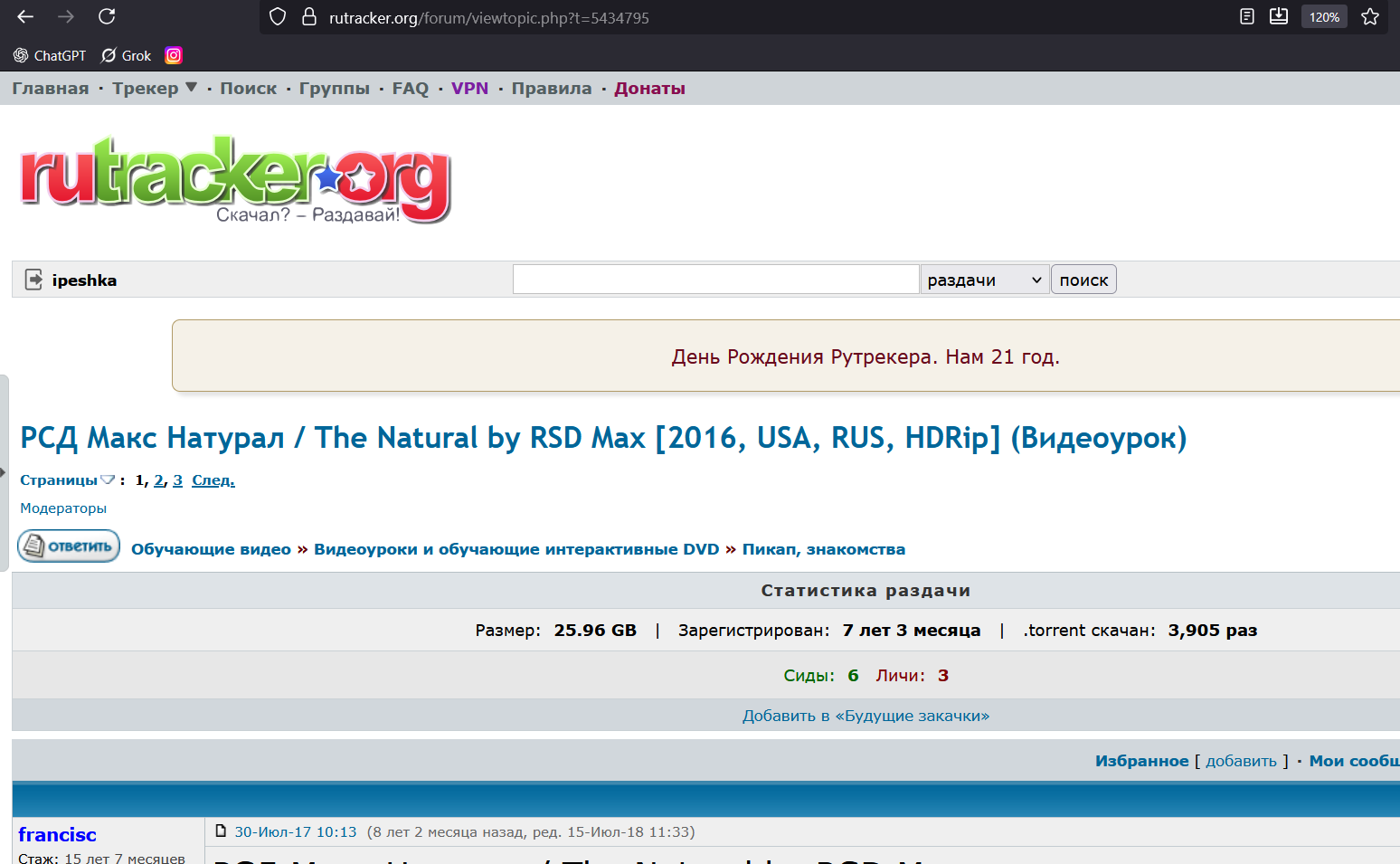The height and width of the screenshot is (864, 1400).
Task: Open the Обучающие видео breadcrumb
Action: click(211, 549)
